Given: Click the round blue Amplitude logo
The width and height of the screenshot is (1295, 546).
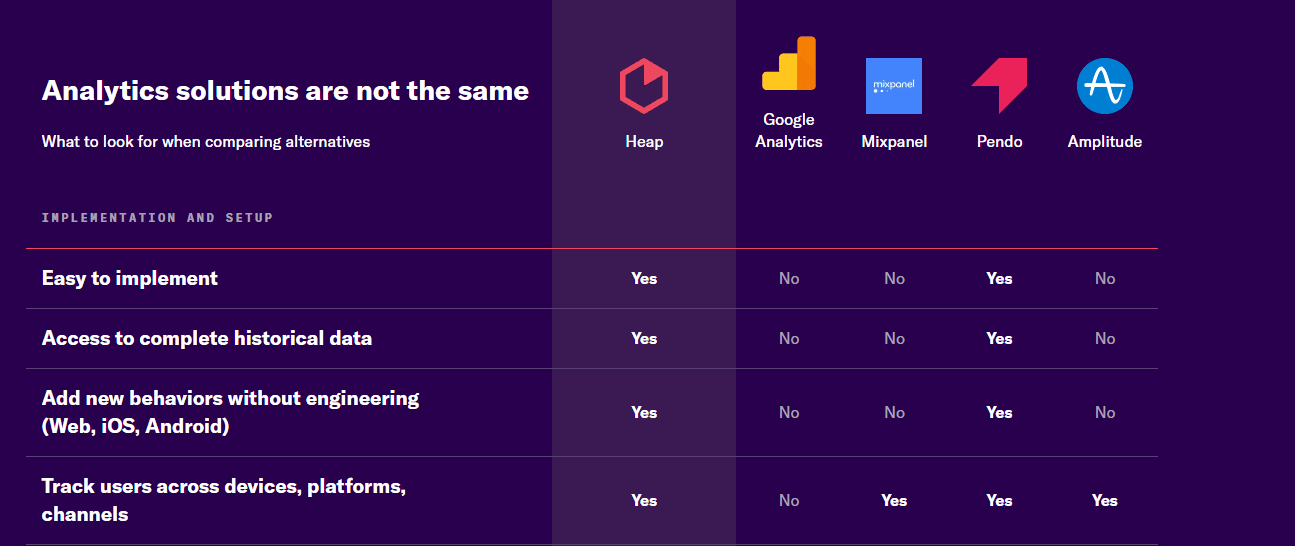Looking at the screenshot, I should click(x=1104, y=86).
